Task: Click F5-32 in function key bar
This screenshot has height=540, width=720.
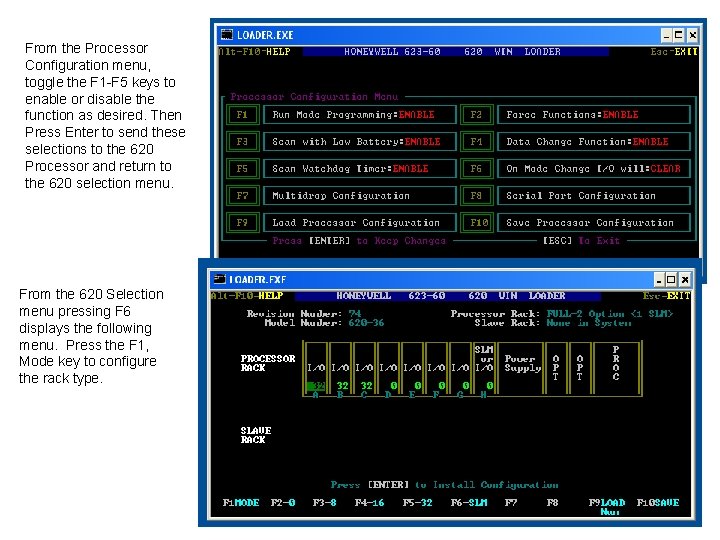Action: (x=417, y=503)
